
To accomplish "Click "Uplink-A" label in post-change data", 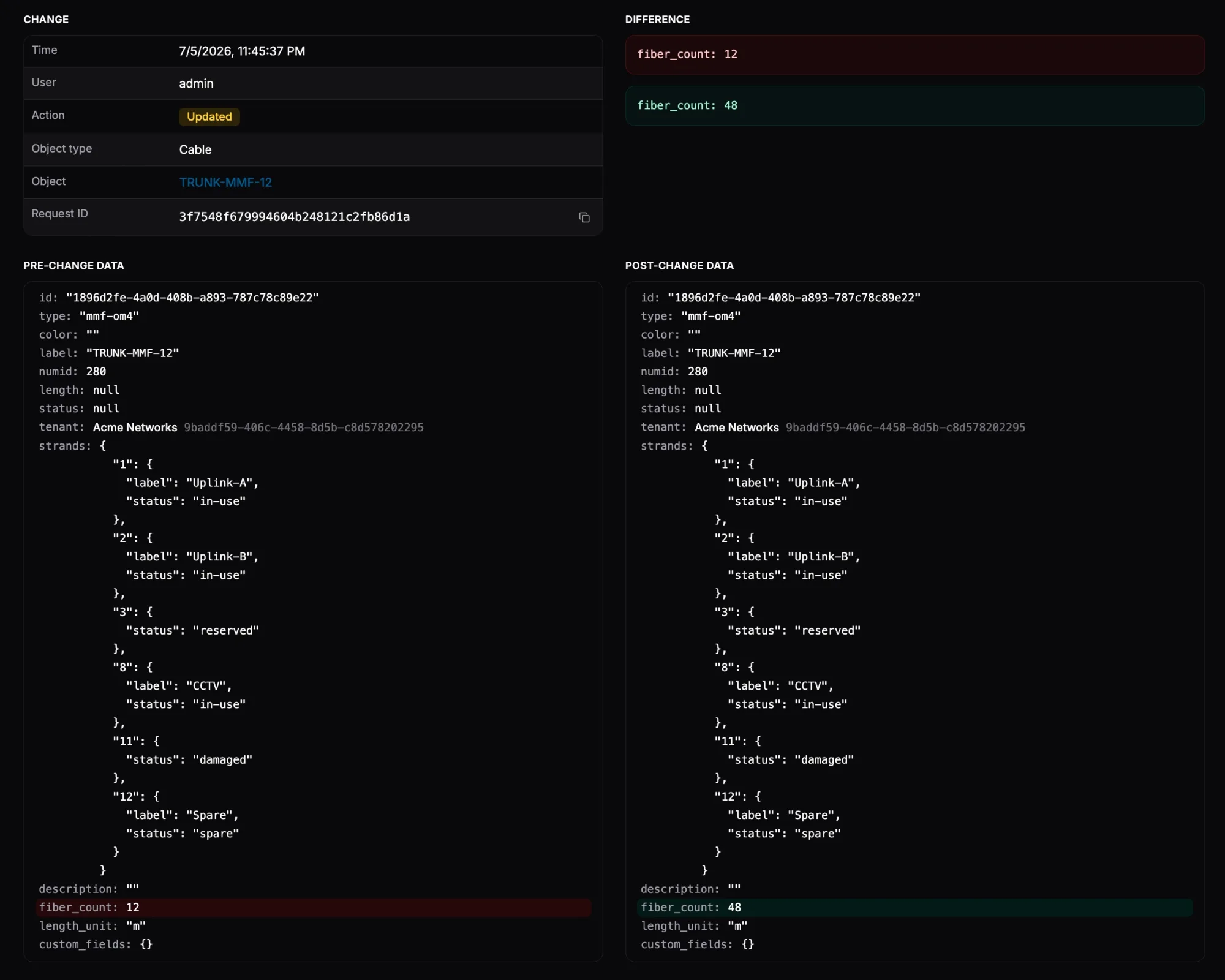I will tap(821, 483).
